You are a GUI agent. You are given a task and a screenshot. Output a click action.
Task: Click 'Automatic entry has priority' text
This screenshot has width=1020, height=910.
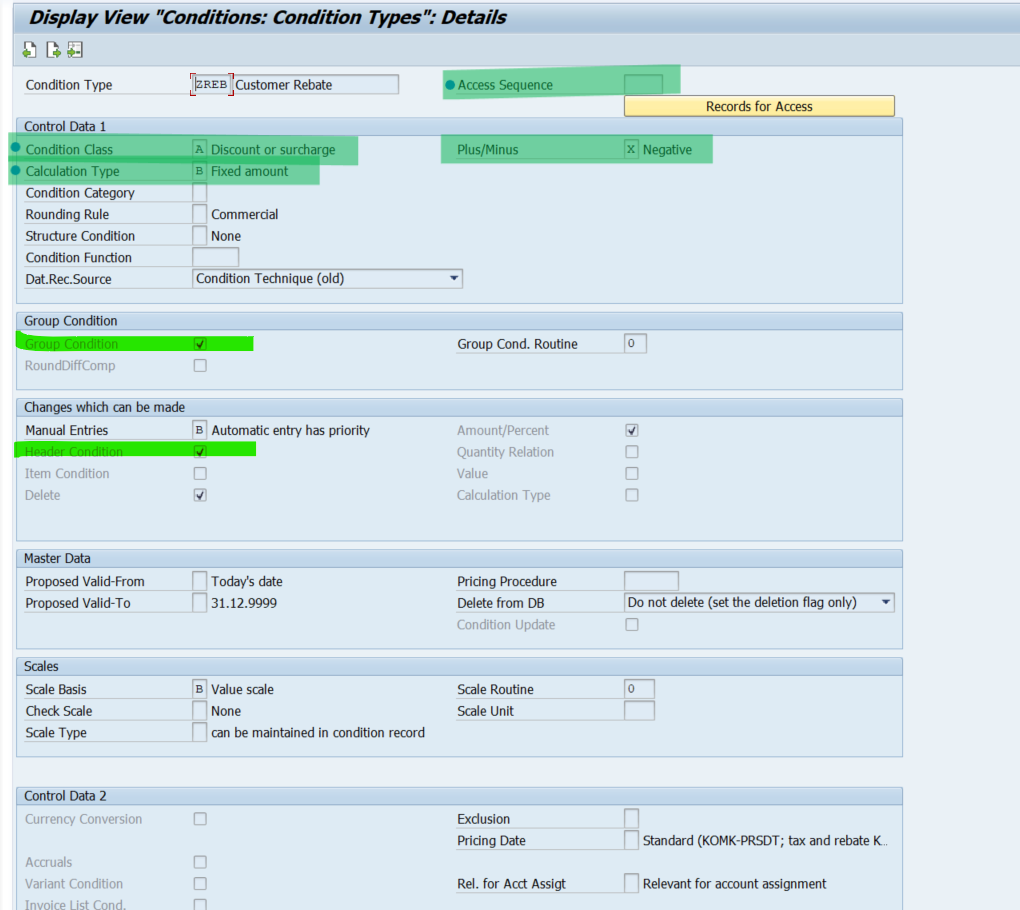(290, 430)
